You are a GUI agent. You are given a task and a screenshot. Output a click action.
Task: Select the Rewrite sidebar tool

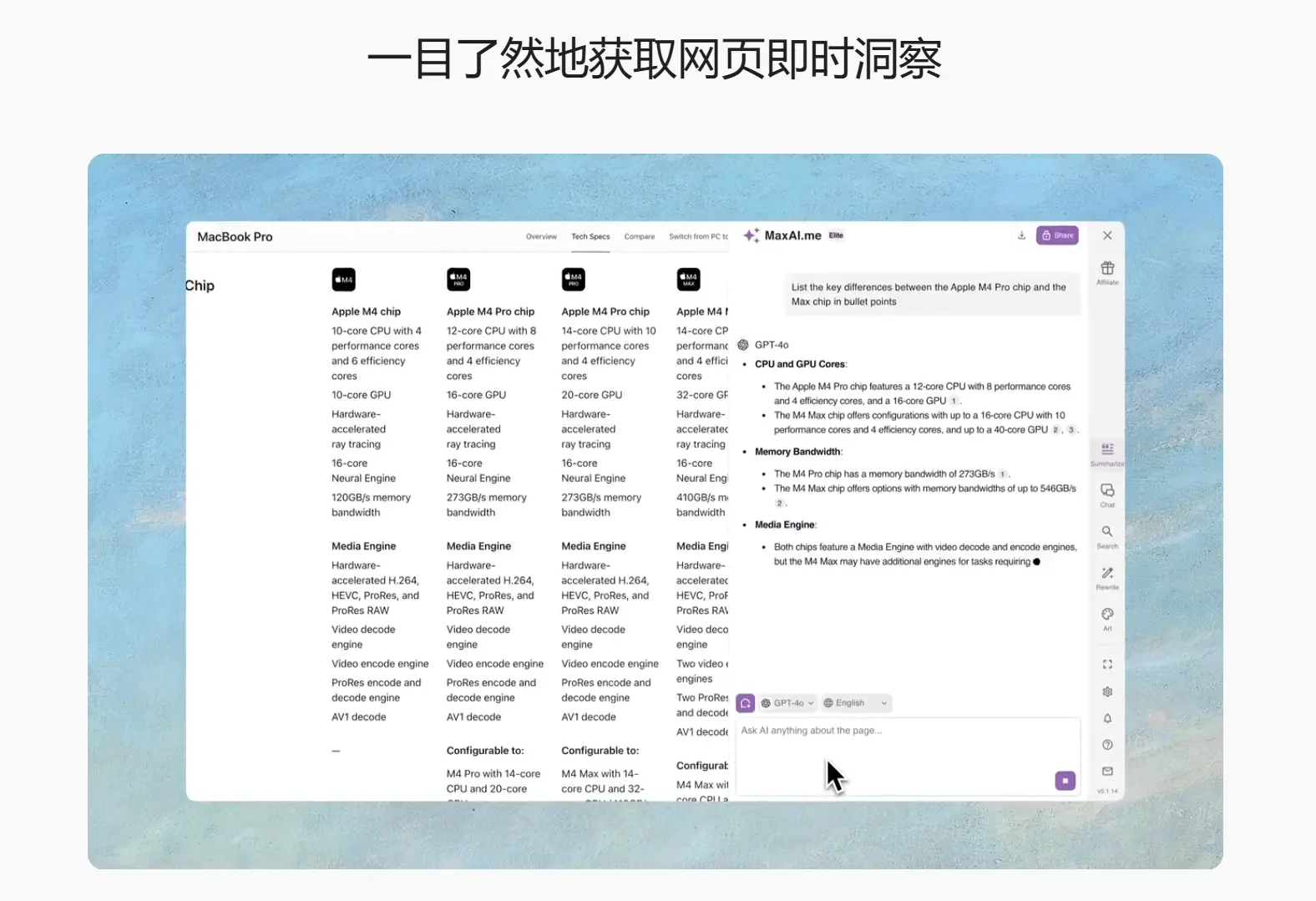click(x=1107, y=574)
